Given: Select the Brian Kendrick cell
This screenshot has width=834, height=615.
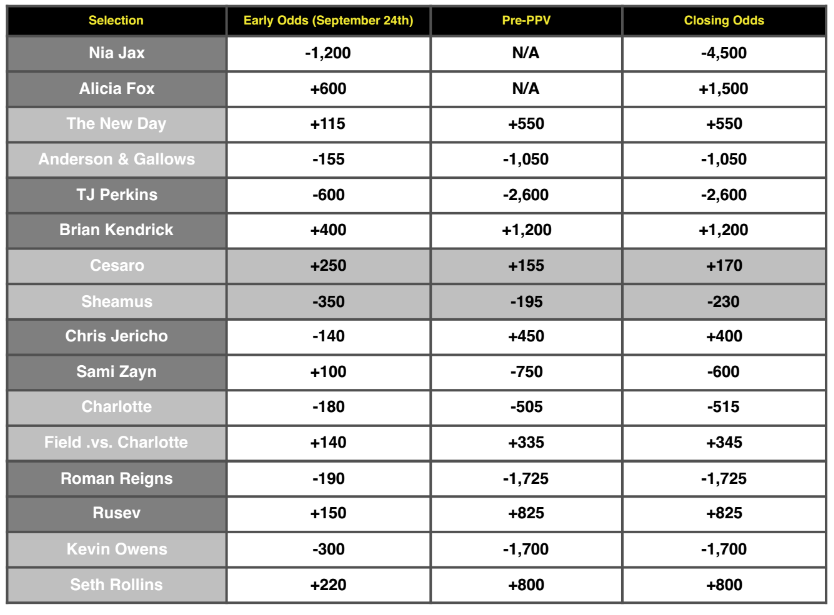Looking at the screenshot, I should [116, 230].
